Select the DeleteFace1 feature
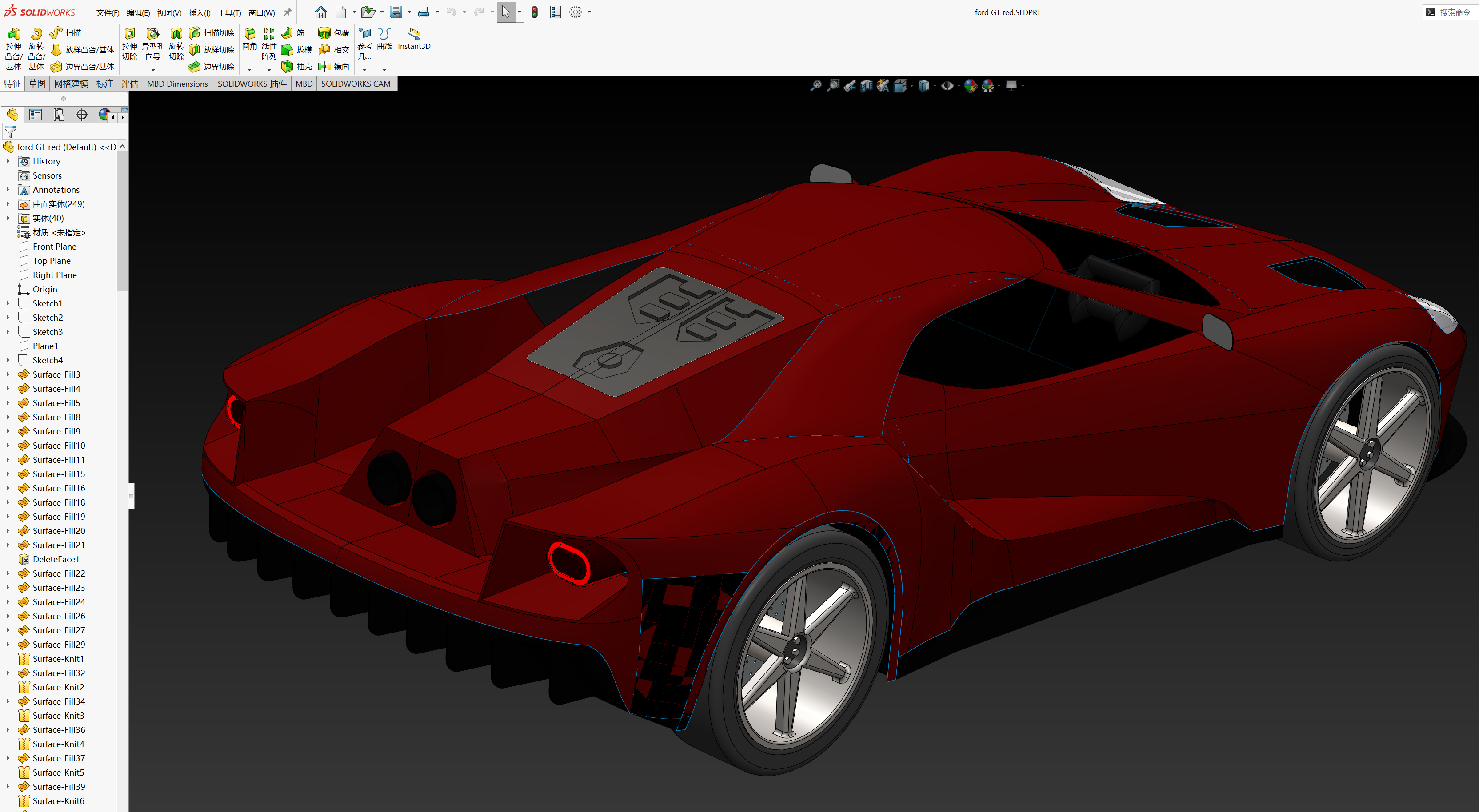Screen dimensions: 1479x812 56,559
